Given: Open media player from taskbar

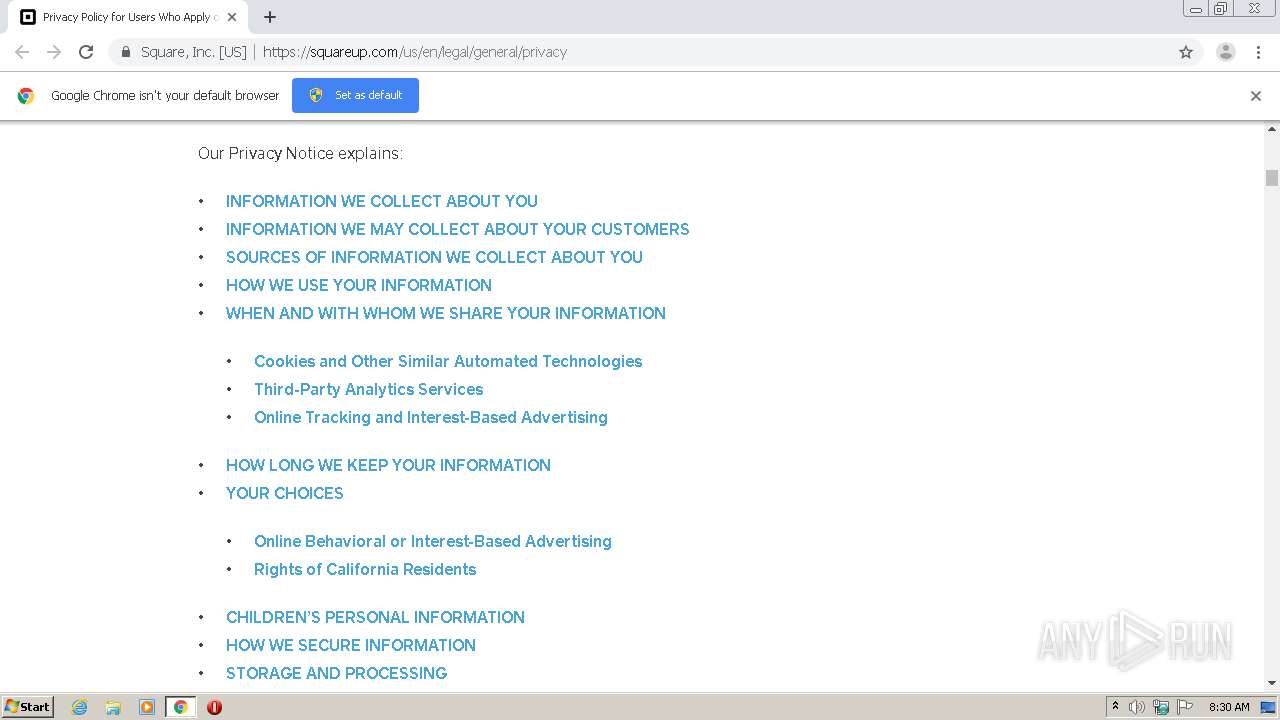Looking at the screenshot, I should pyautogui.click(x=147, y=707).
